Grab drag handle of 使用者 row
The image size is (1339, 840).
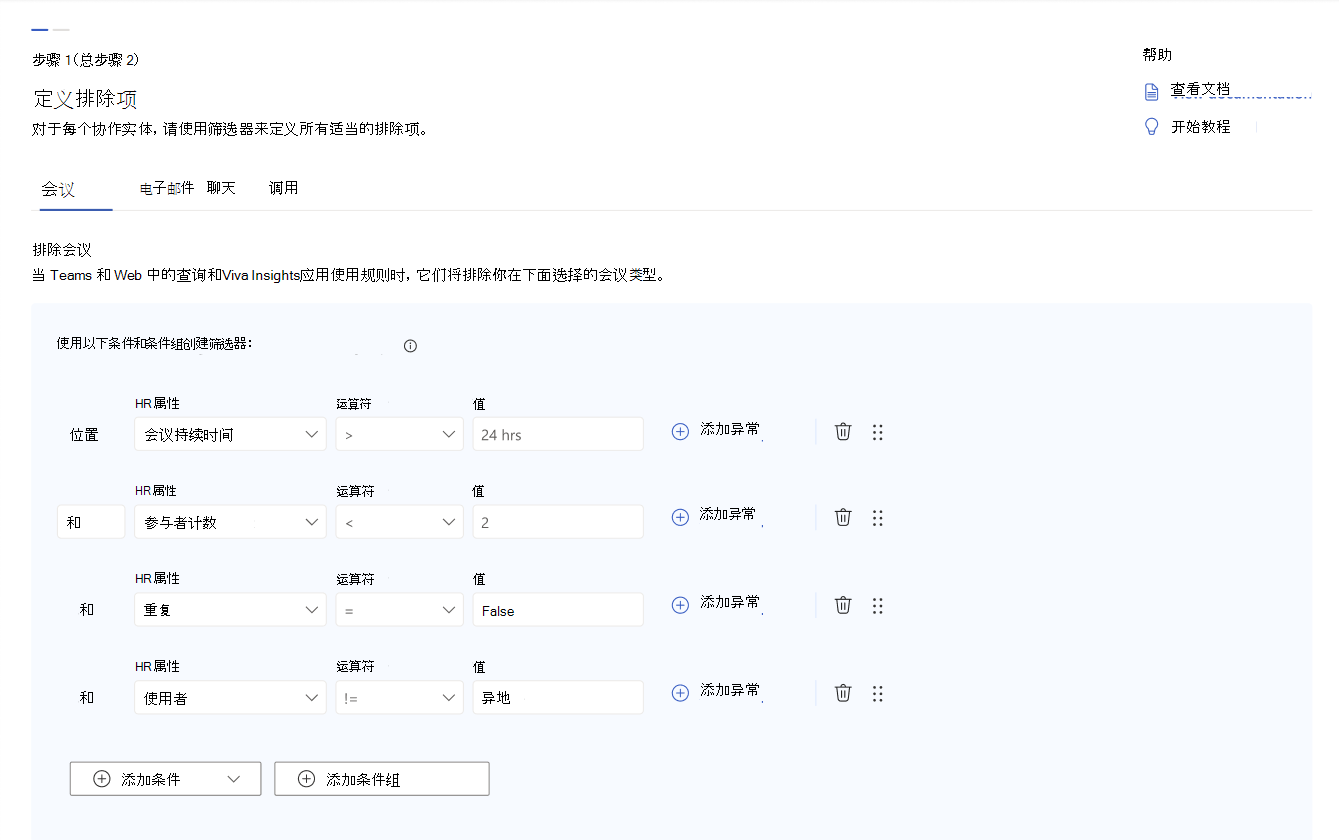click(877, 693)
